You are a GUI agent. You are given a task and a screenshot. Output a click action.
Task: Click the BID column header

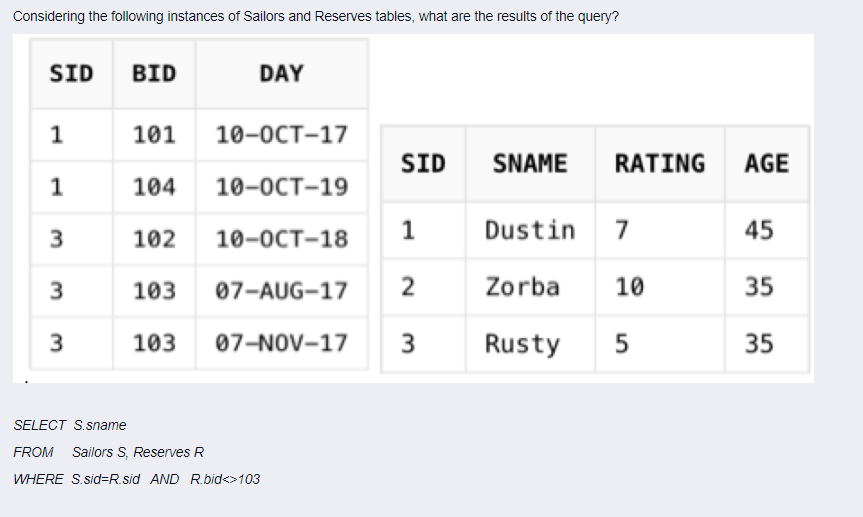click(x=154, y=74)
